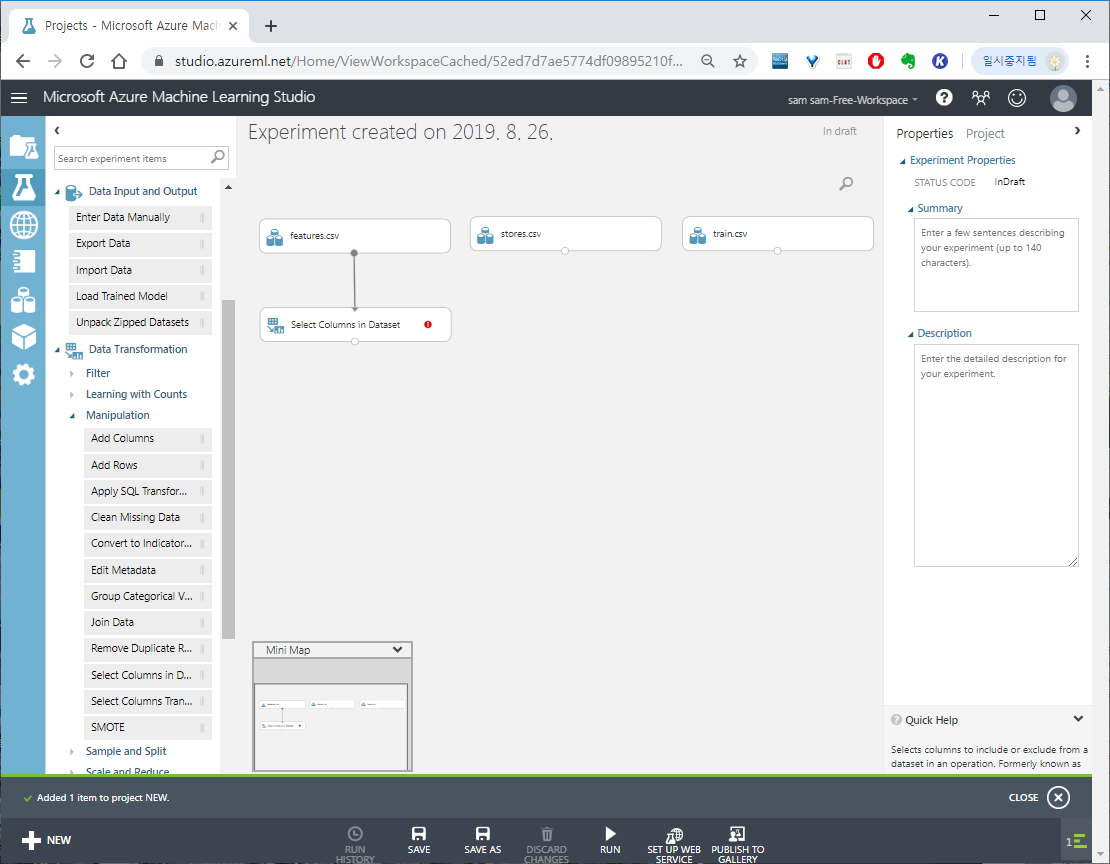Image resolution: width=1110 pixels, height=864 pixels.
Task: Click the red error indicator on Select Columns module
Action: pos(428,324)
